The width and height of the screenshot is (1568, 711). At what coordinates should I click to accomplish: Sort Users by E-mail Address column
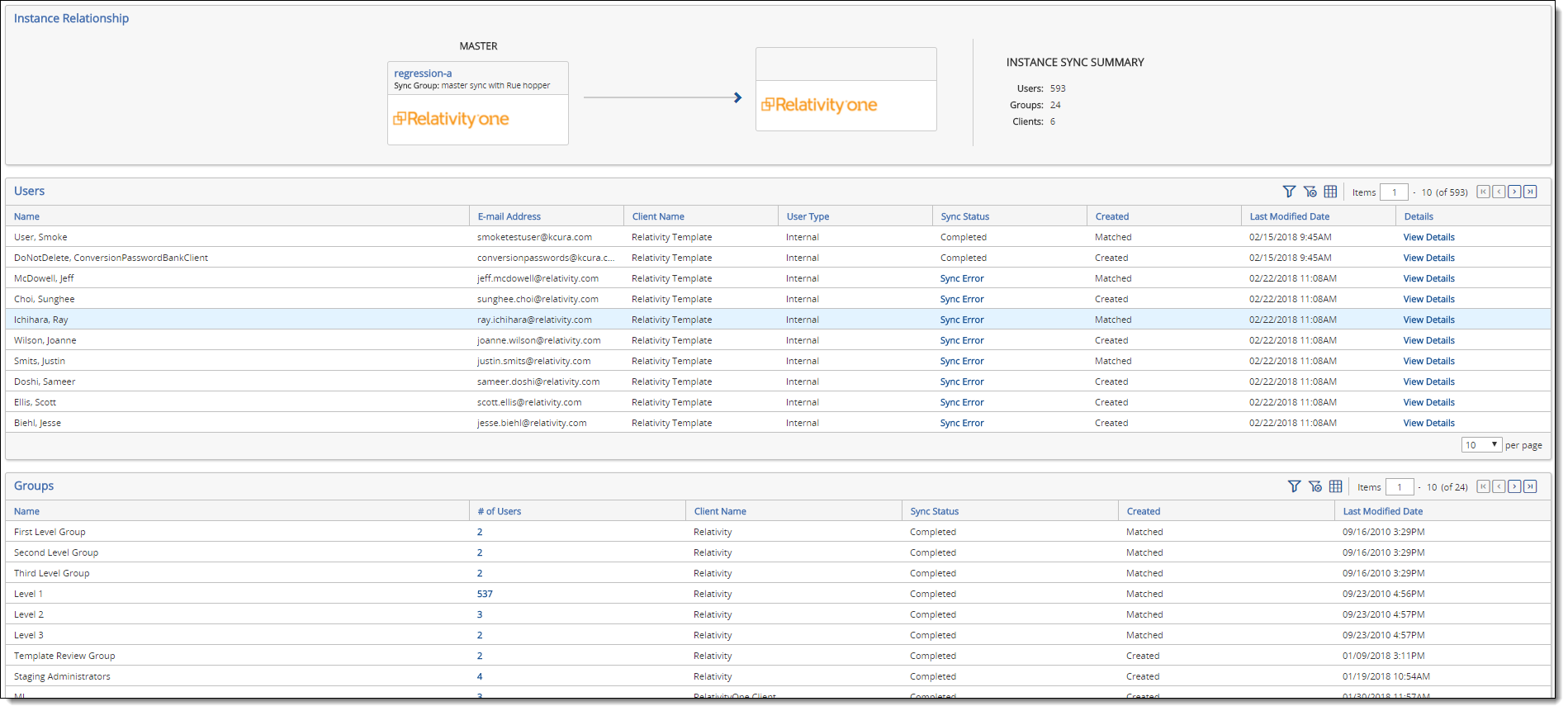(x=509, y=216)
